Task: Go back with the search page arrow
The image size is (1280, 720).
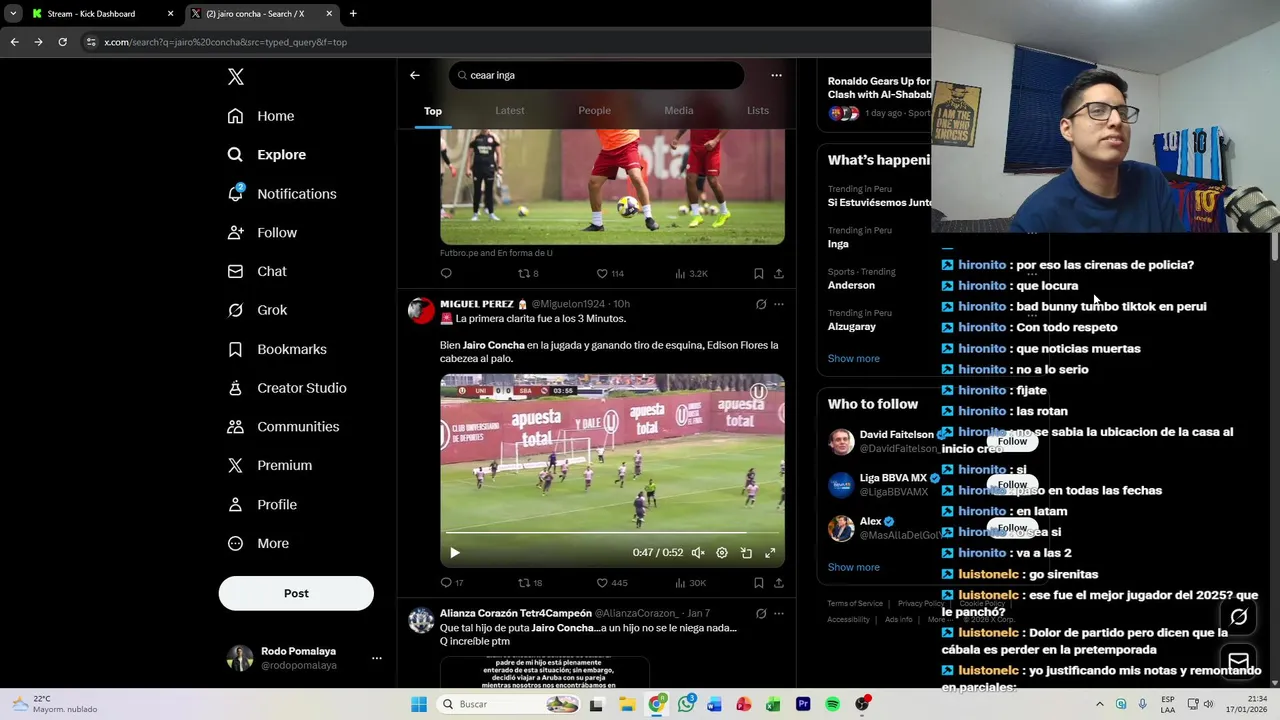Action: click(x=415, y=75)
